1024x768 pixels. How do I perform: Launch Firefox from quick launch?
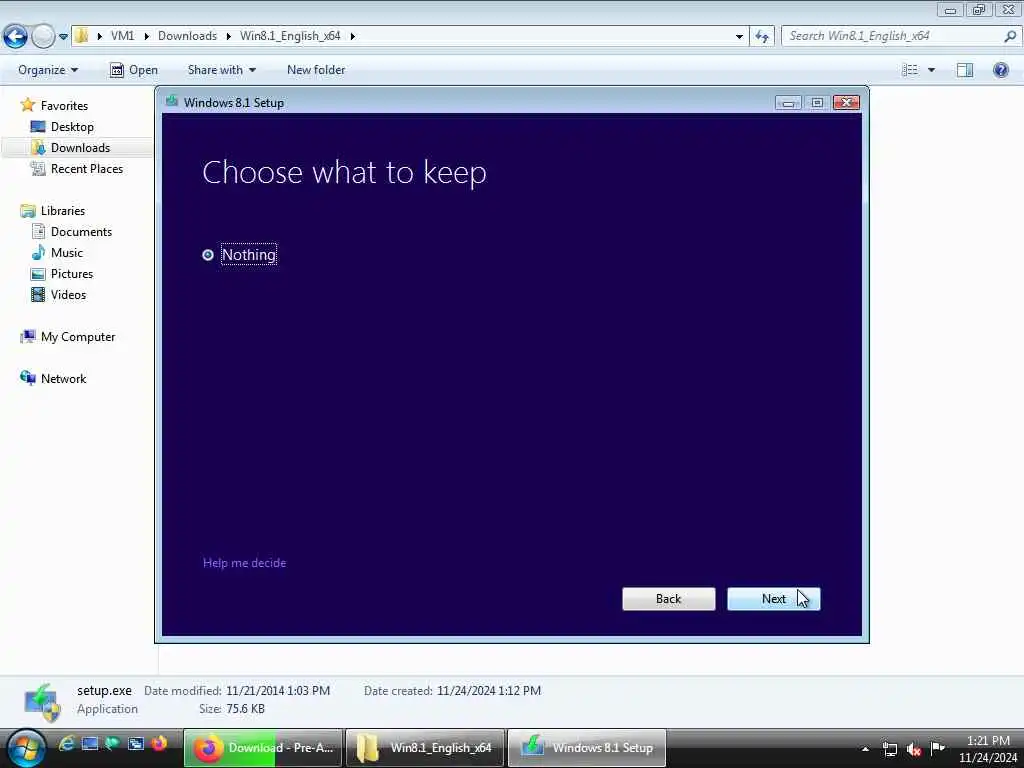159,744
